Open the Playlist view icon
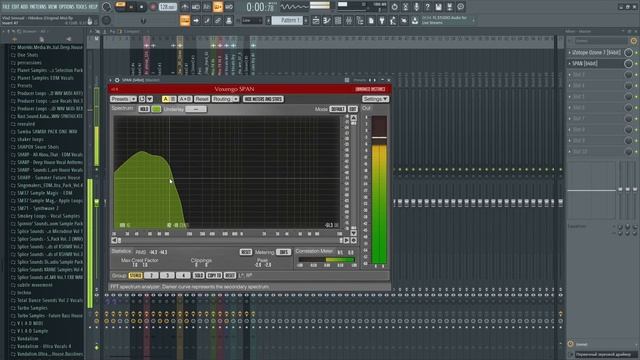This screenshot has height=360, width=640. [316, 20]
